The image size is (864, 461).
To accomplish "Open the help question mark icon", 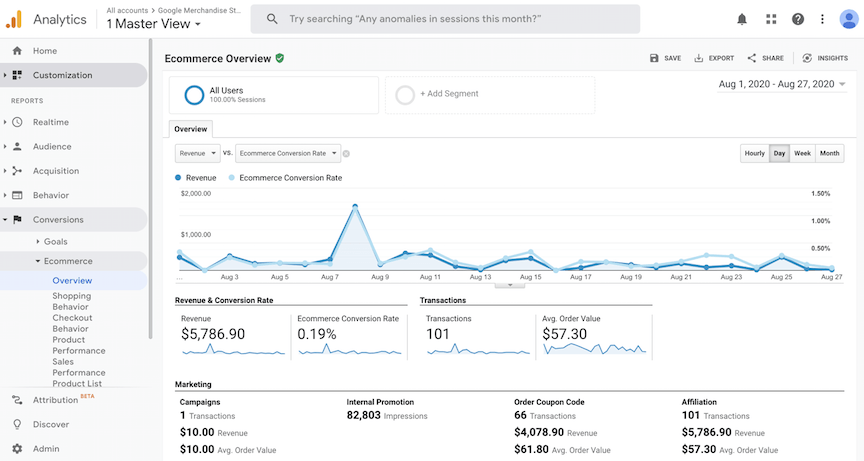I will pos(798,19).
